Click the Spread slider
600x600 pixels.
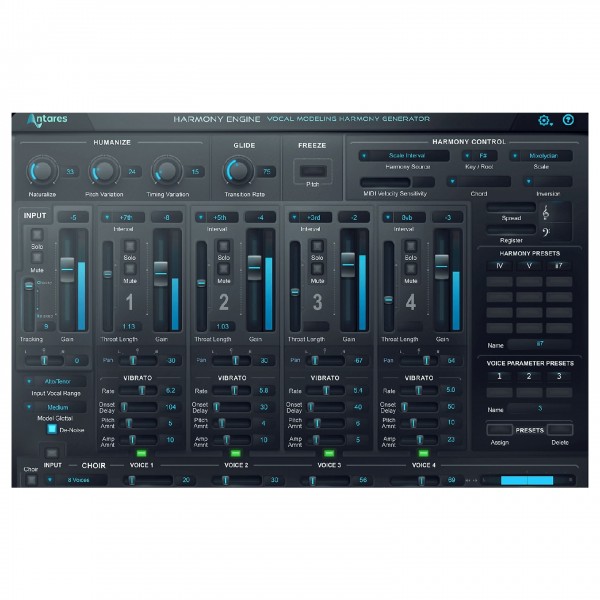511,207
